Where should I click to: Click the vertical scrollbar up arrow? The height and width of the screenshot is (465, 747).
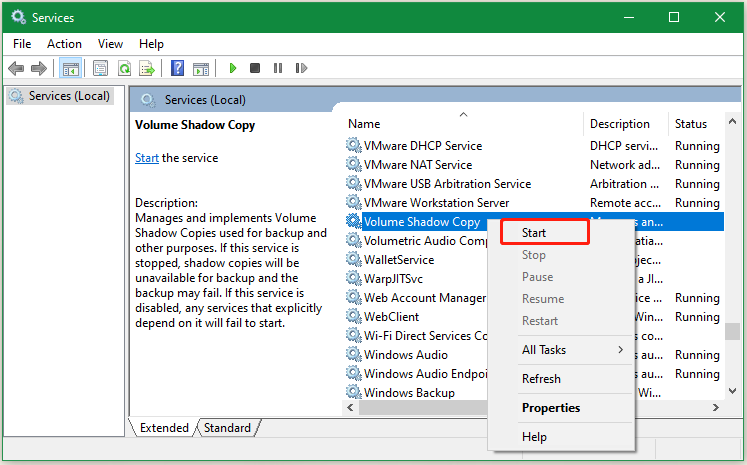(733, 121)
